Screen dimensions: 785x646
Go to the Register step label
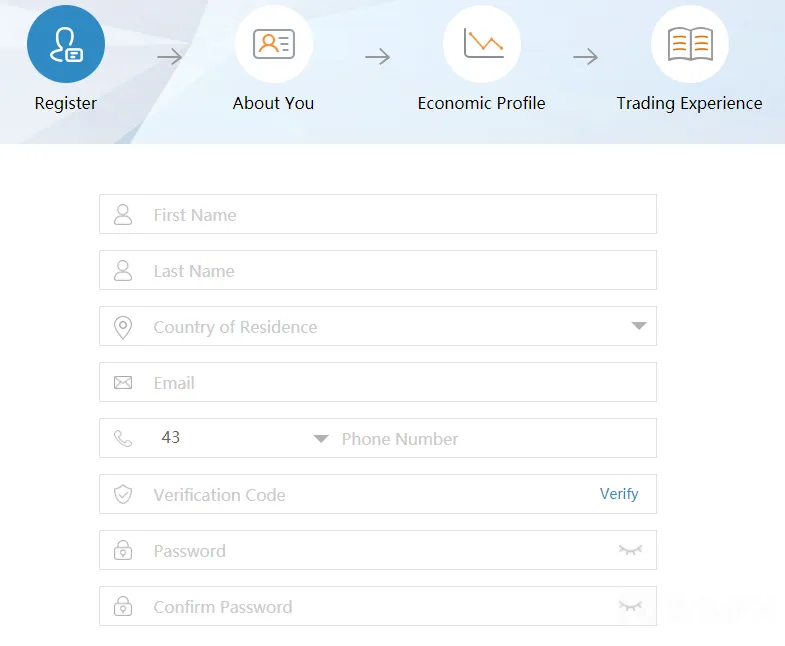click(66, 103)
